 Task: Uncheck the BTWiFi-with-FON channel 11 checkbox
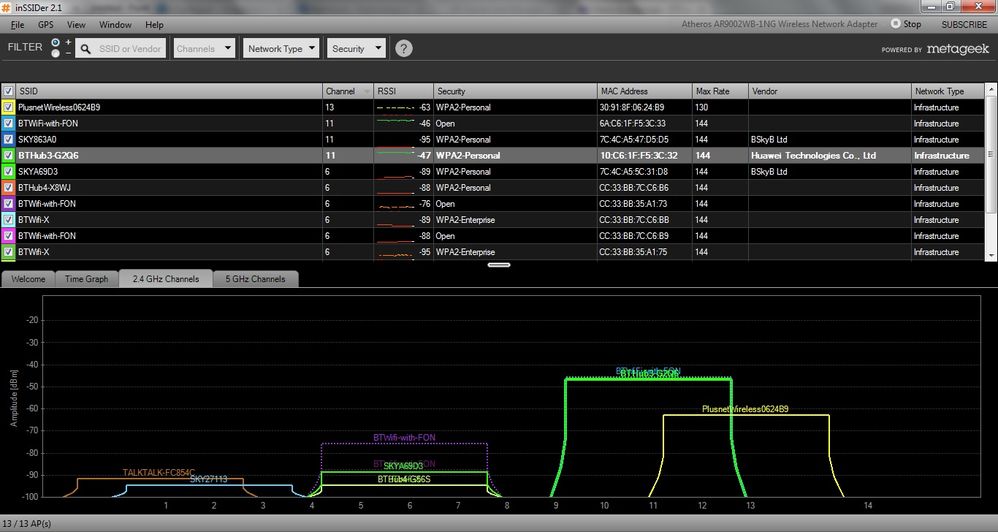8,123
